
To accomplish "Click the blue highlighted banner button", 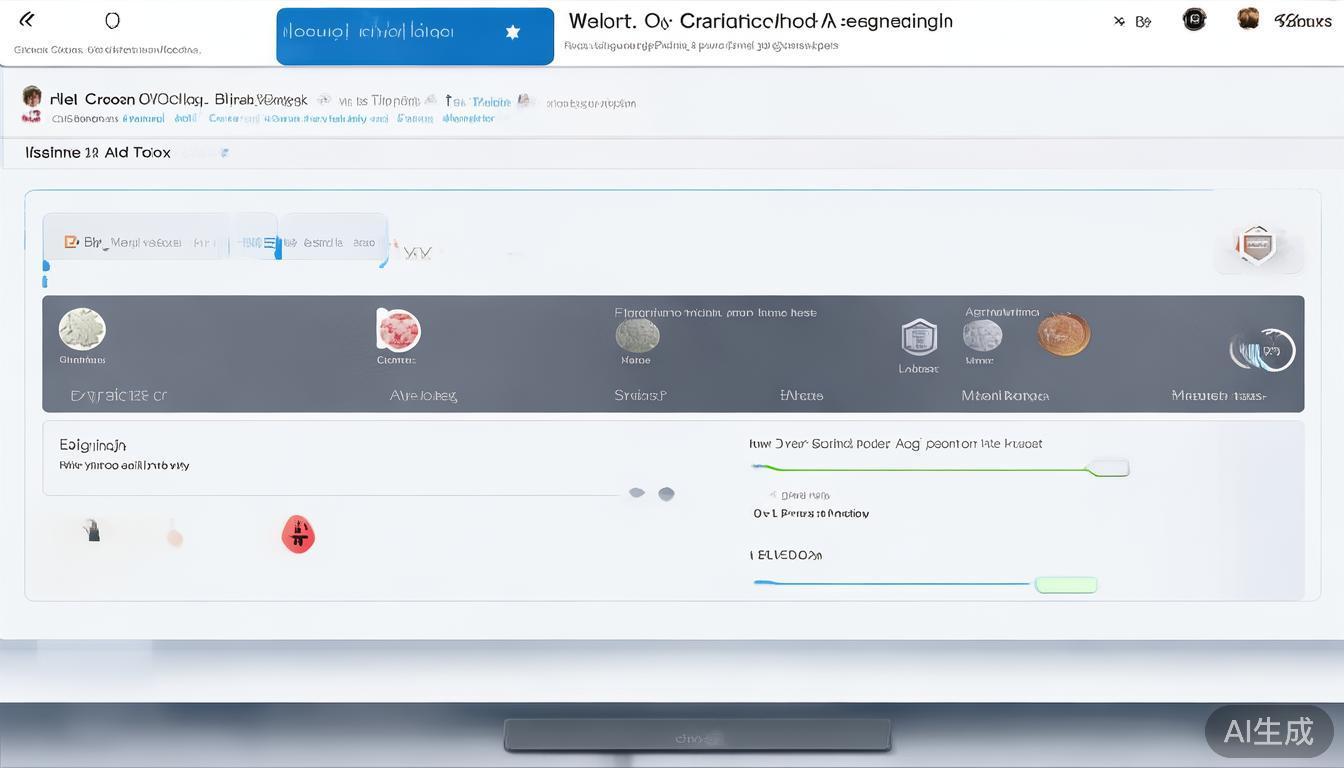I will point(414,36).
